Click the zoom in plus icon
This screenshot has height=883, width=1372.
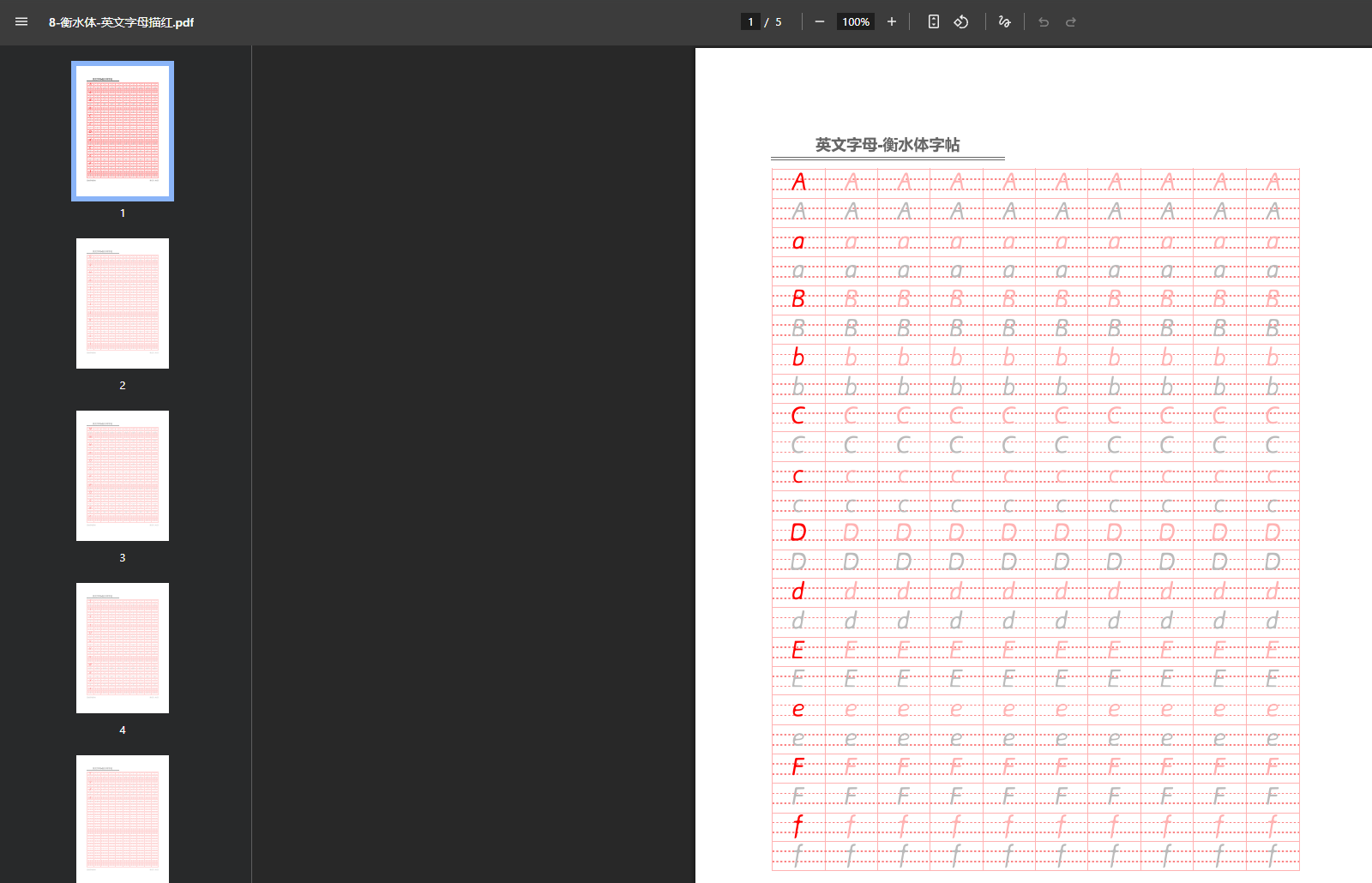892,22
